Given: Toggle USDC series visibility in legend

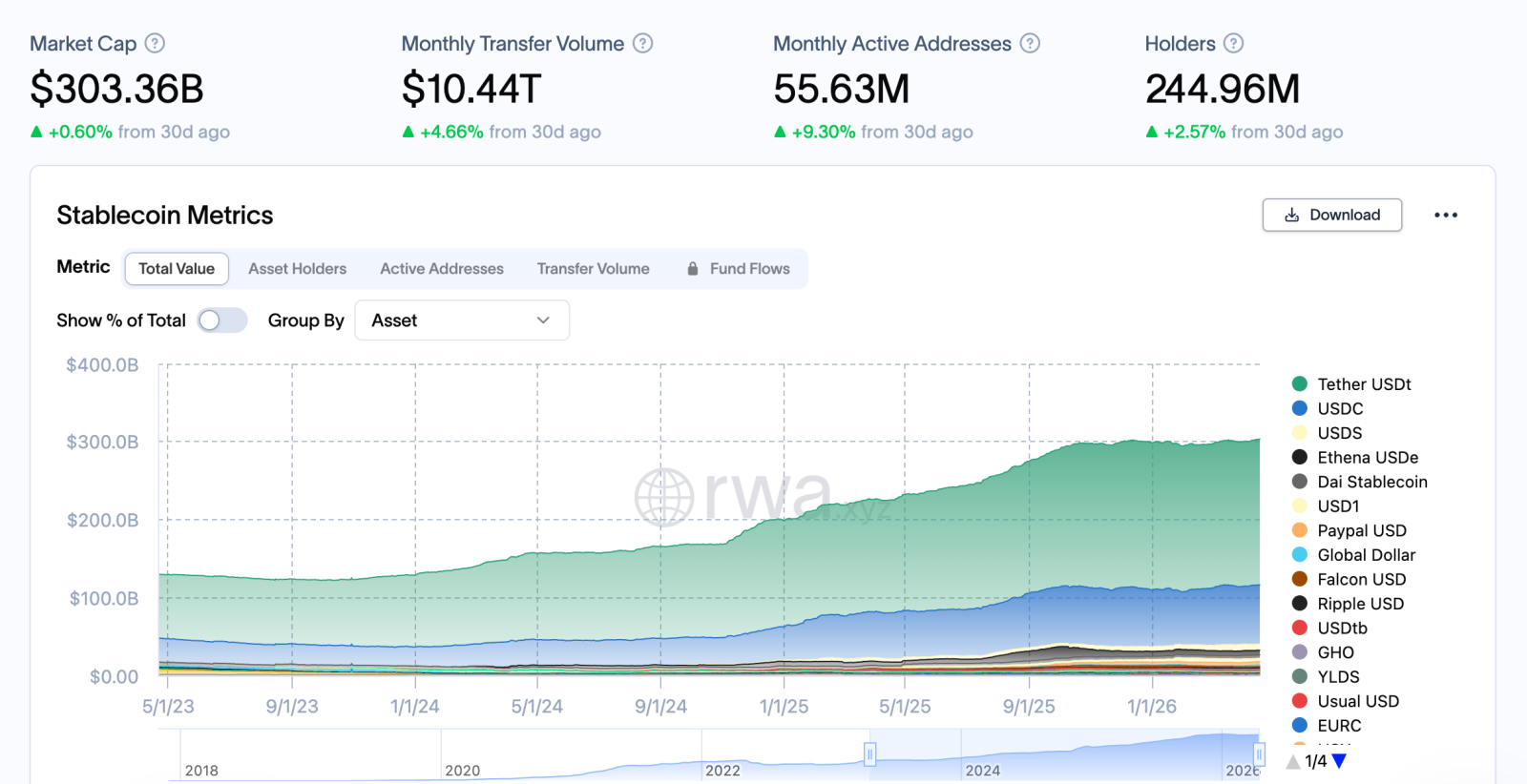Looking at the screenshot, I should (x=1339, y=408).
